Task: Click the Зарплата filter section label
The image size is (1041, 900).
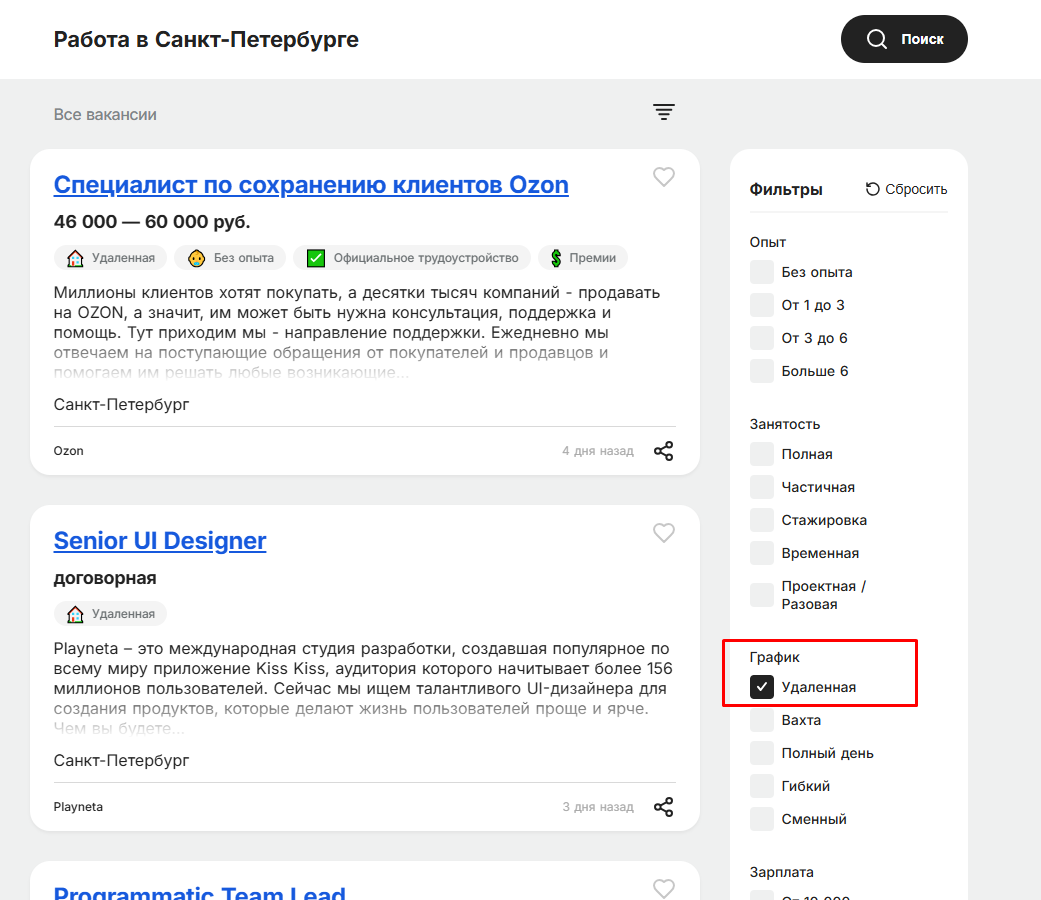Action: point(781,872)
